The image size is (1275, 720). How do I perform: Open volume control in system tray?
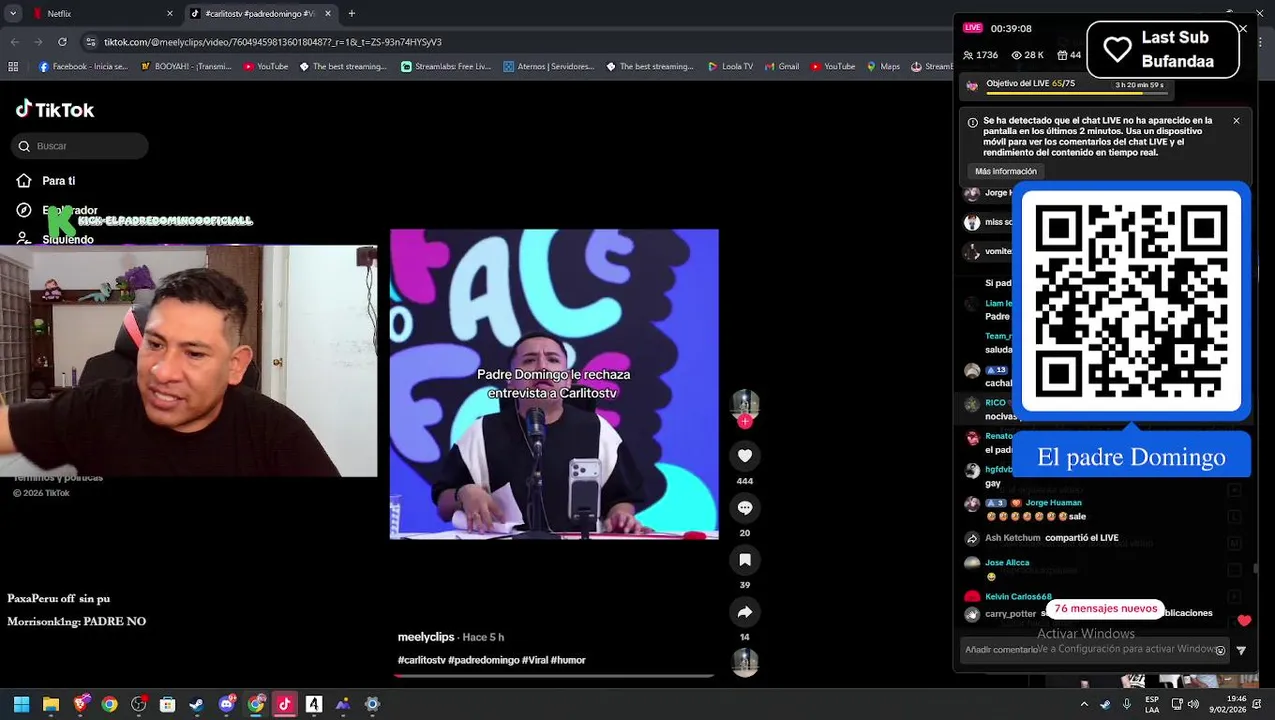click(1192, 704)
